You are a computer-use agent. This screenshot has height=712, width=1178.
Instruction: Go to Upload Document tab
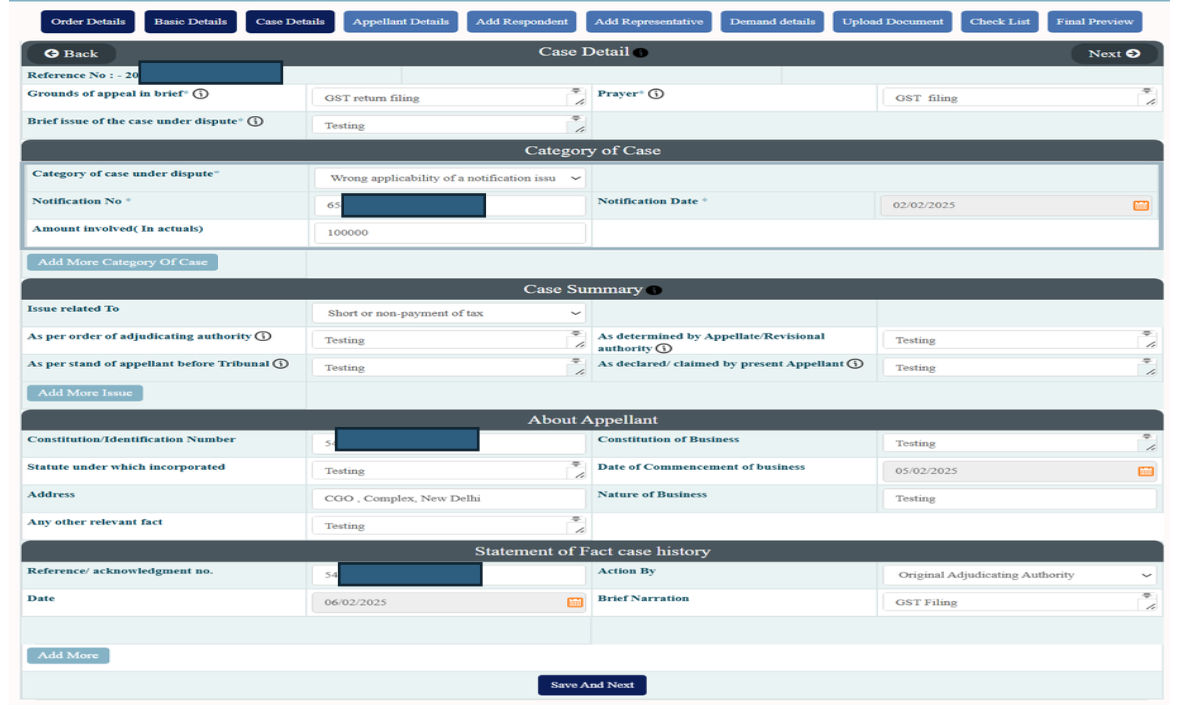pyautogui.click(x=893, y=21)
